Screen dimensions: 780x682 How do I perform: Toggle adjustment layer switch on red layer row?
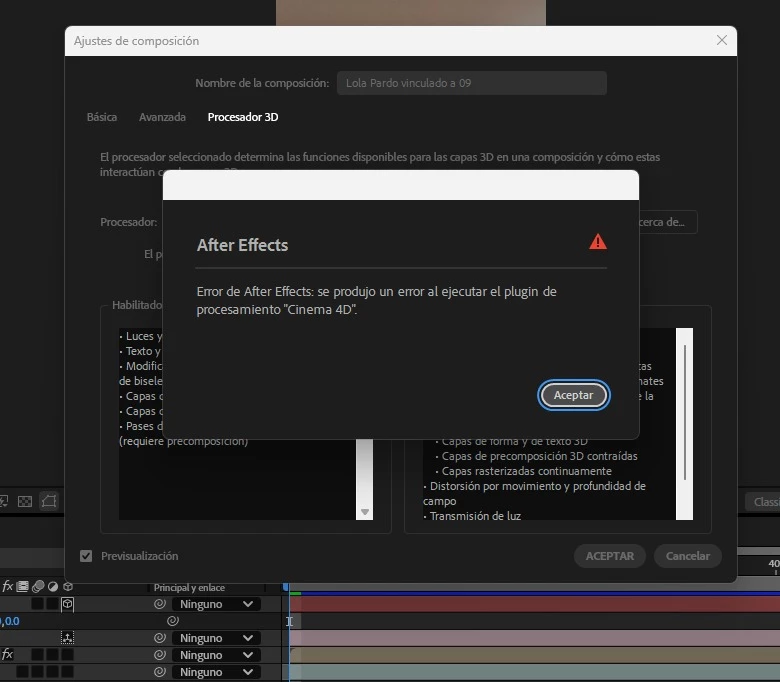[x=52, y=604]
